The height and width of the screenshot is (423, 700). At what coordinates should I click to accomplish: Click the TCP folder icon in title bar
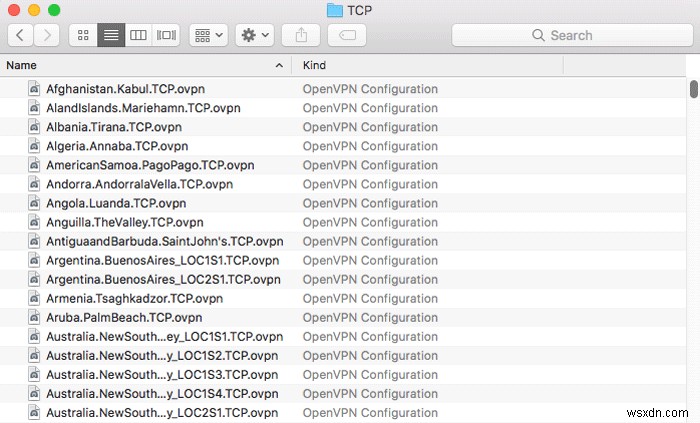pos(334,10)
